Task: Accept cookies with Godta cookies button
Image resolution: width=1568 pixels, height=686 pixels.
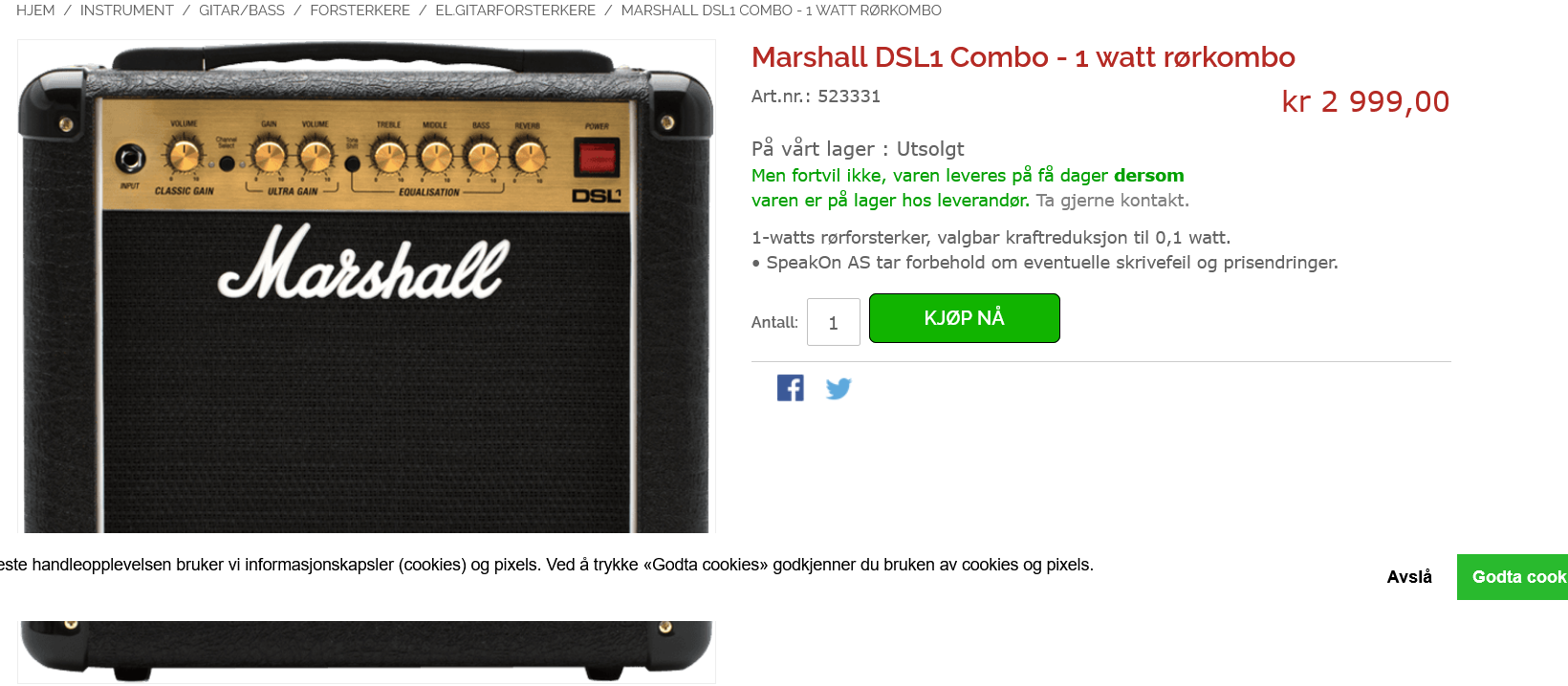Action: [1513, 577]
